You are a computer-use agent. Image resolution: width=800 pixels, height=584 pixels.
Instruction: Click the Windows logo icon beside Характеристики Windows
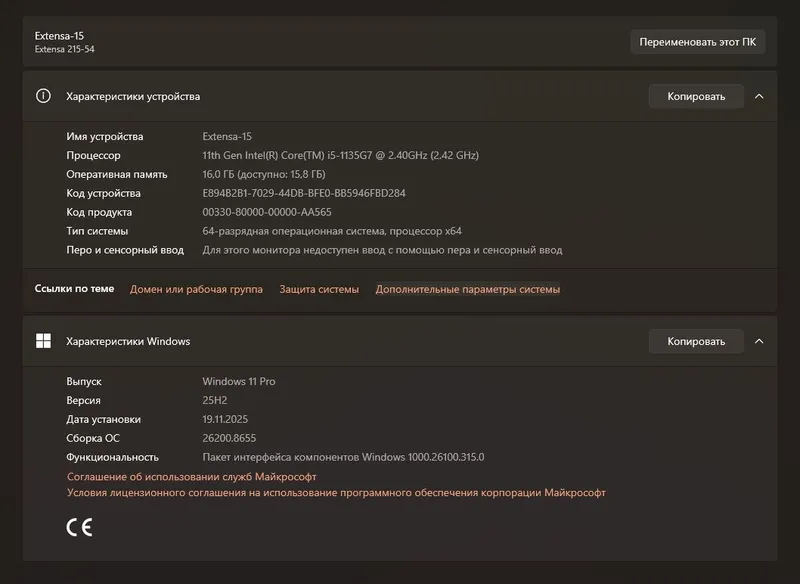(43, 341)
